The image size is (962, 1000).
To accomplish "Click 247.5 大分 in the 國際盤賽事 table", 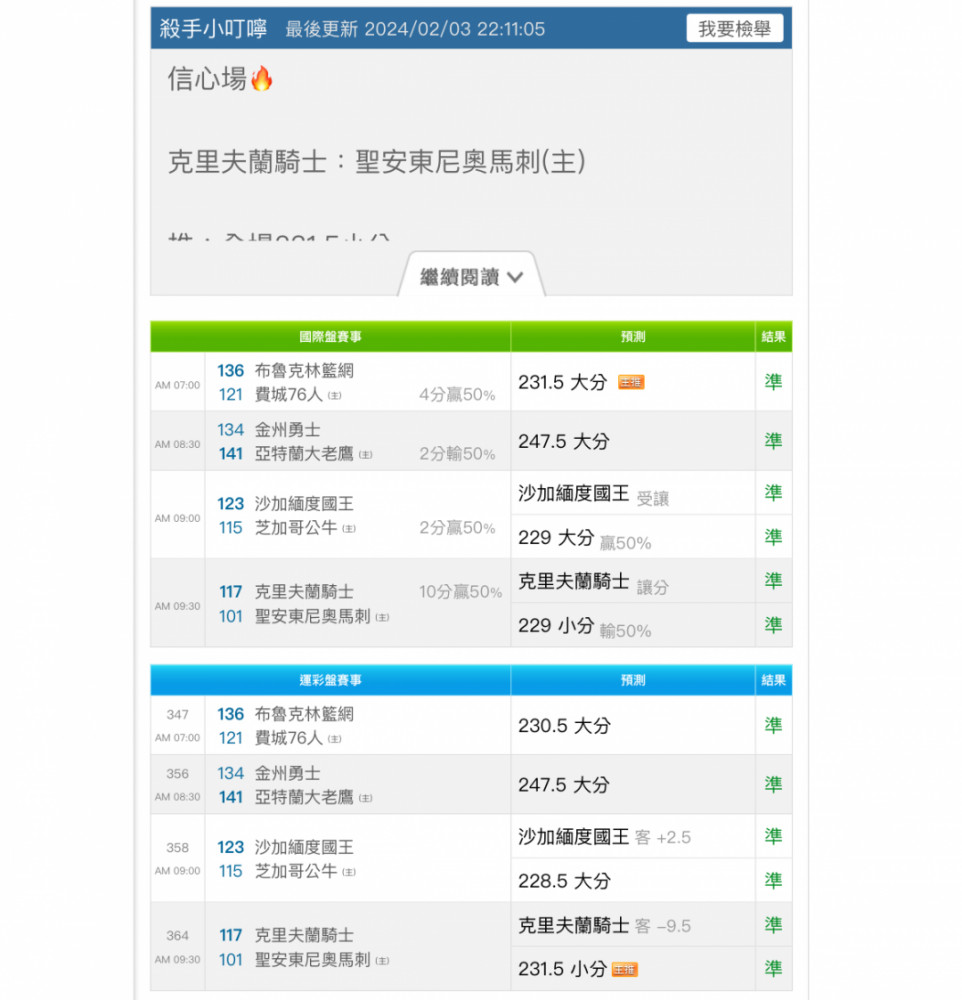I will [x=564, y=441].
